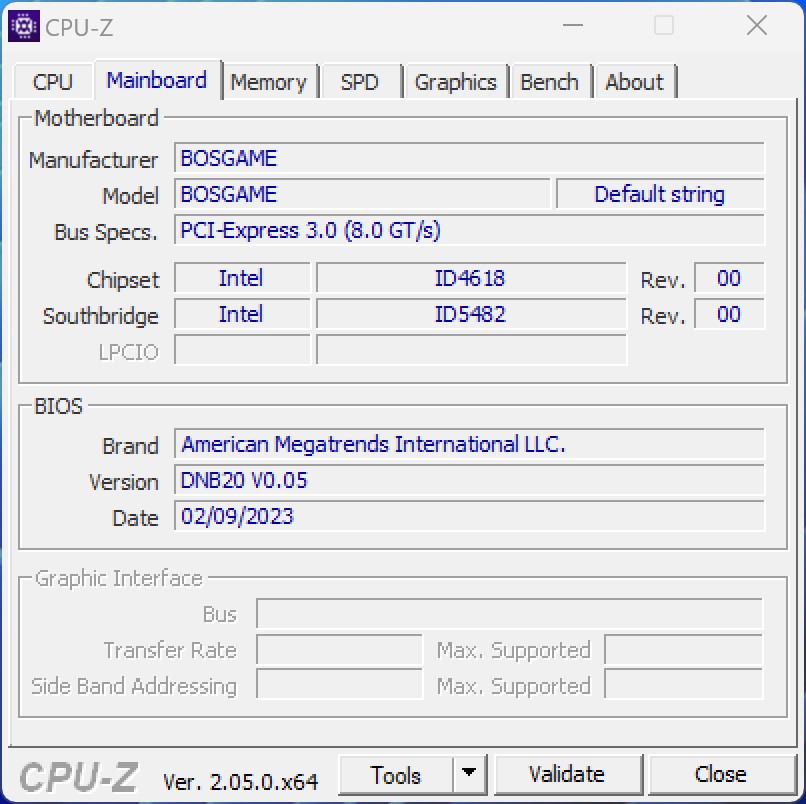806x804 pixels.
Task: Click the Tools button
Action: point(395,775)
